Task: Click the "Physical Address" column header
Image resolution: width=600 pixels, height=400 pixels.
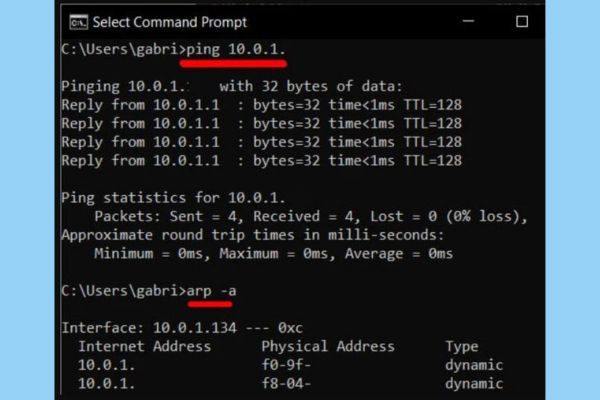Action: click(328, 346)
